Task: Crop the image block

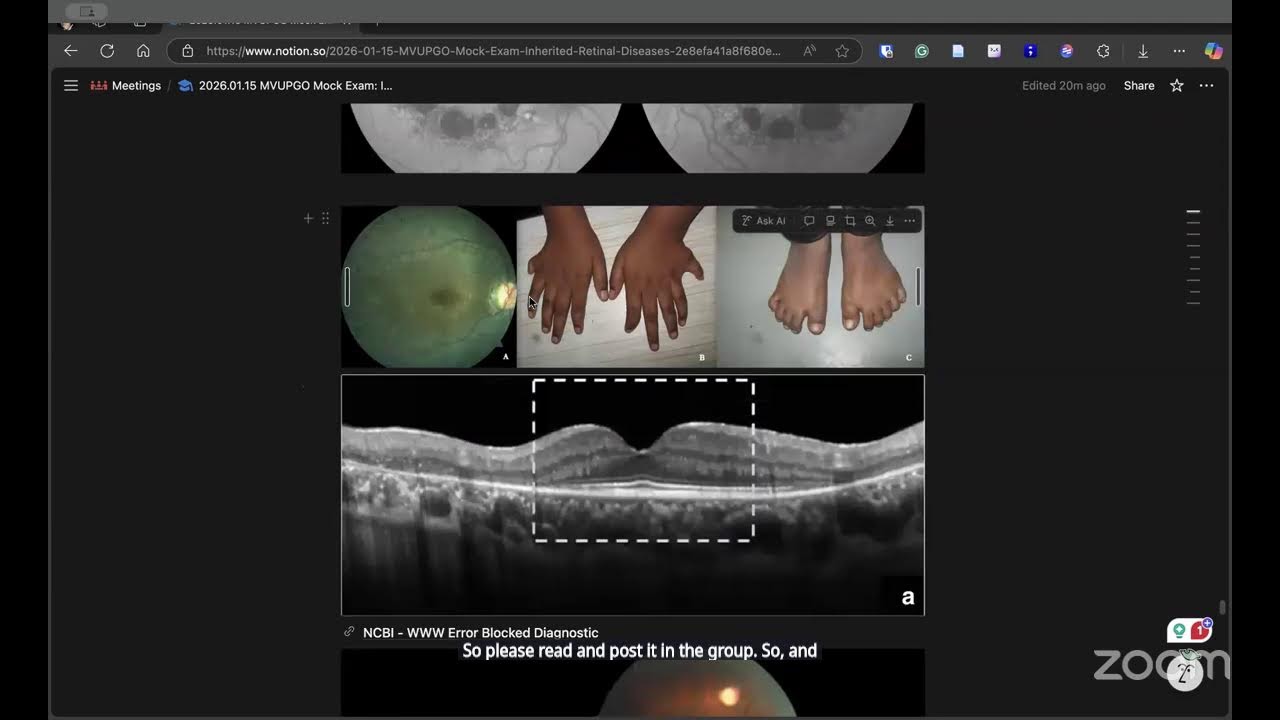Action: point(850,221)
